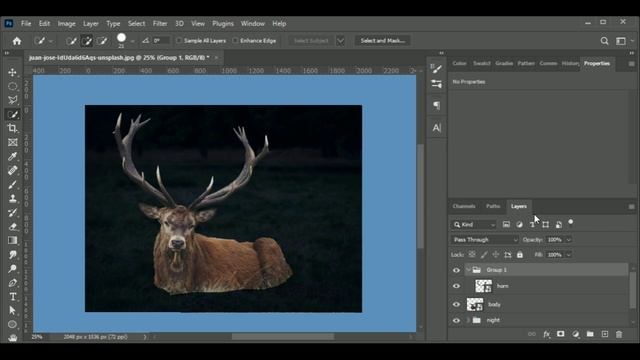Enable Sample All Layers checkbox
640x360 pixels.
[179, 41]
